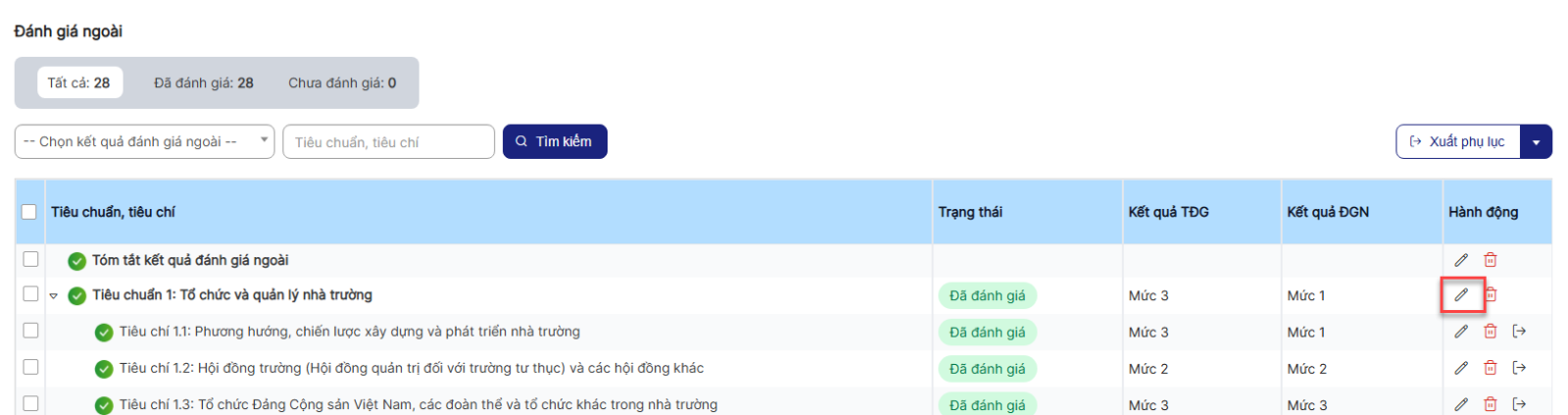Screen dimensions: 1568x415
Task: Delete the Tóm tắt kết quả đánh giá ngoài row
Action: (x=1491, y=260)
